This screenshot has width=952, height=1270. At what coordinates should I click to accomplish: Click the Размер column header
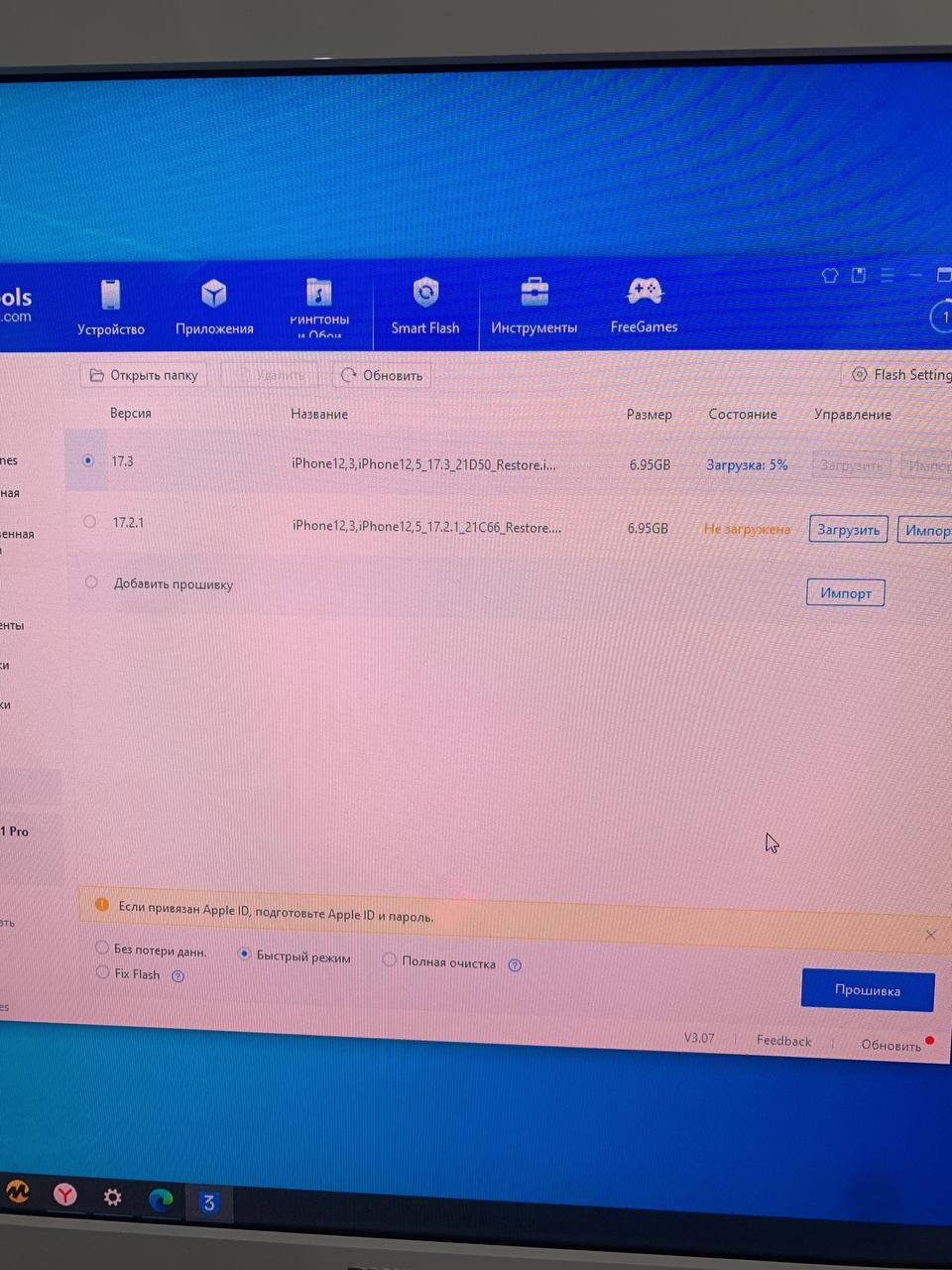click(x=650, y=415)
